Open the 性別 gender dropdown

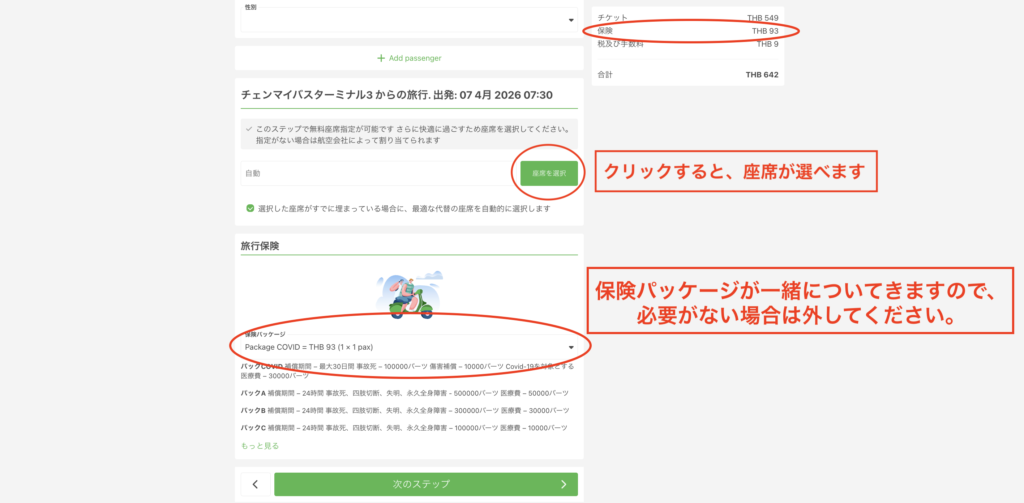coord(408,19)
